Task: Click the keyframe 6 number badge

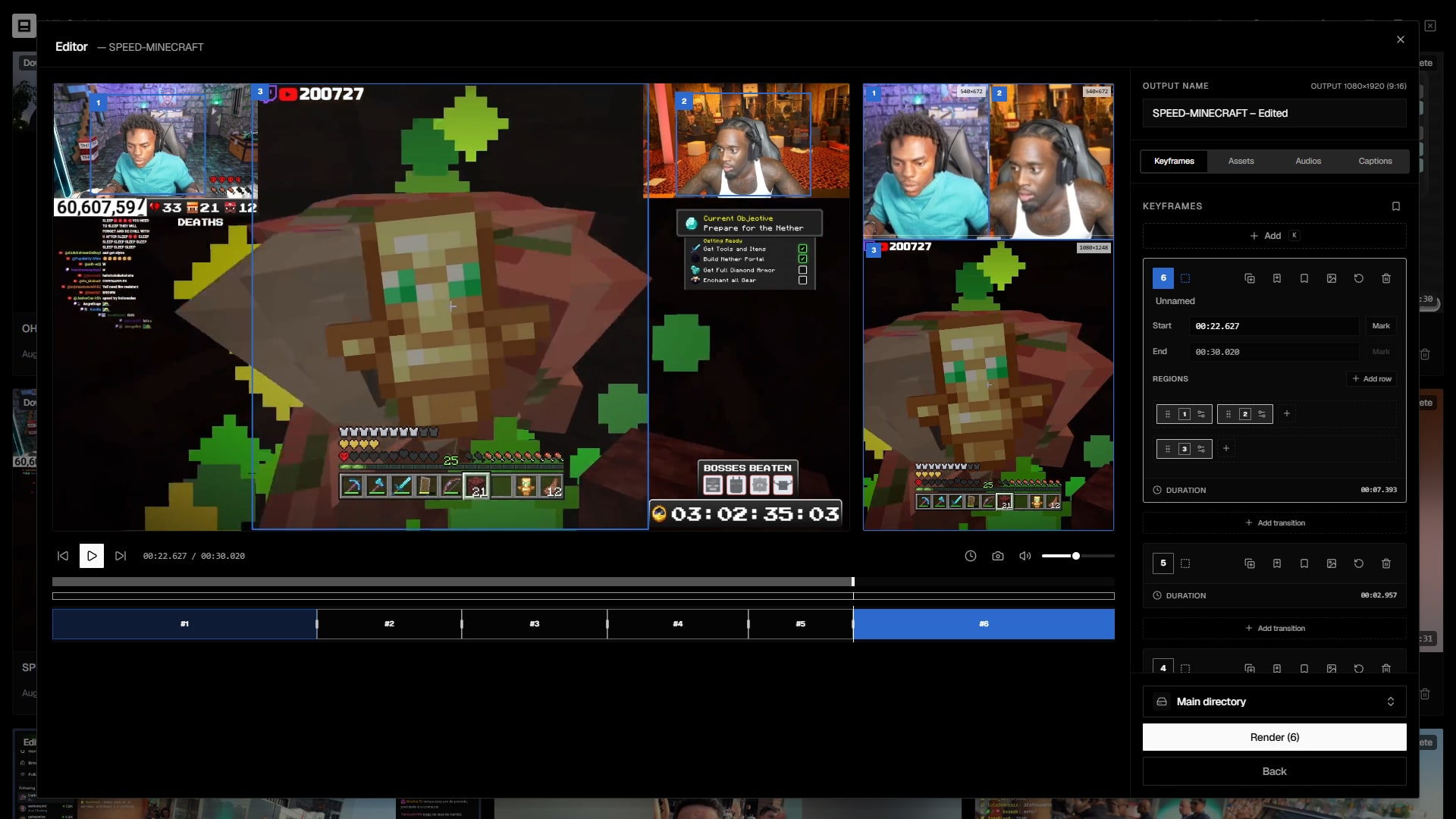Action: (1163, 278)
